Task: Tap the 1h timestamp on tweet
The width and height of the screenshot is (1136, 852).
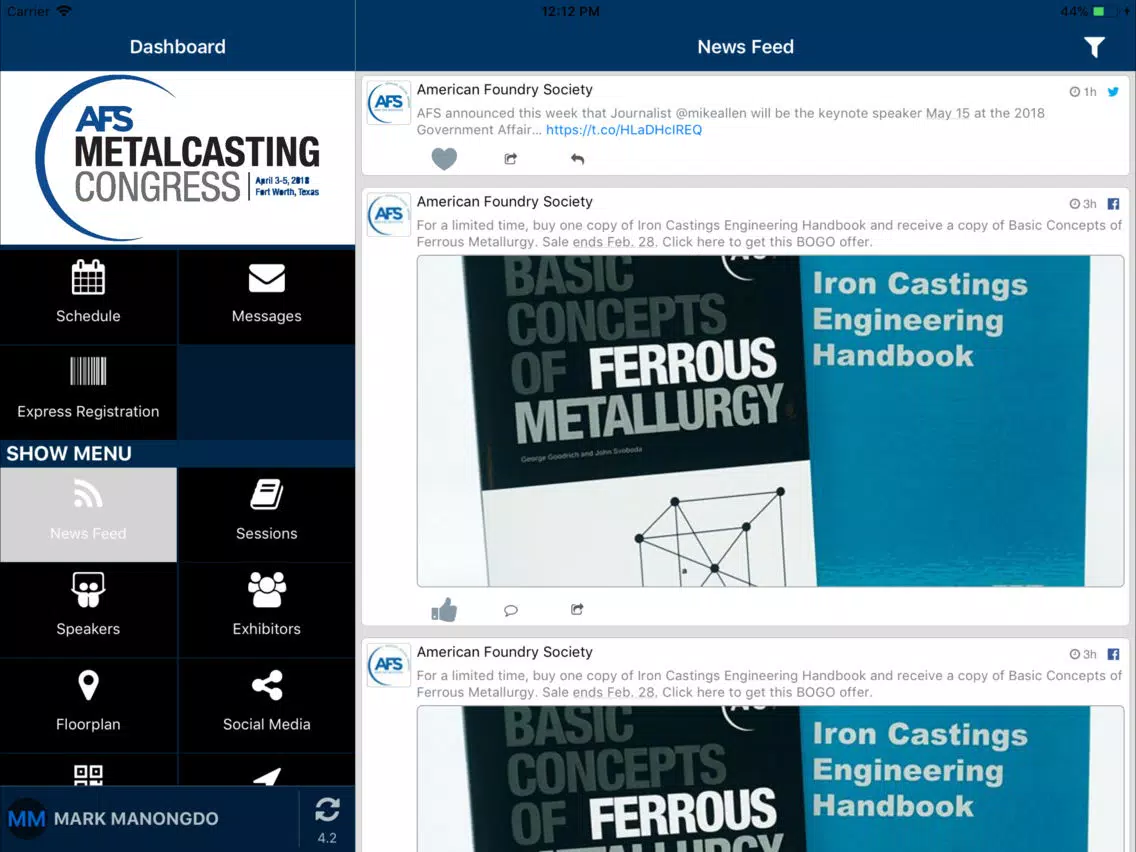Action: [x=1083, y=92]
